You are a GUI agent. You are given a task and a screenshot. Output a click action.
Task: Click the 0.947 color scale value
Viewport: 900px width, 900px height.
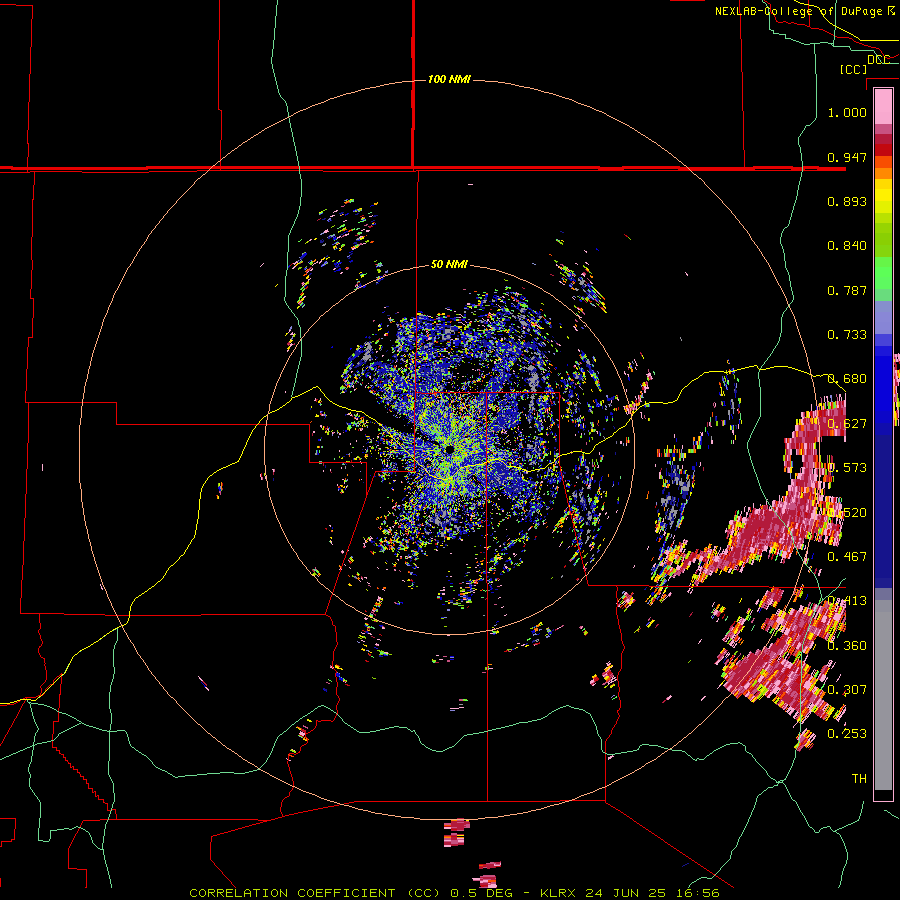point(847,157)
